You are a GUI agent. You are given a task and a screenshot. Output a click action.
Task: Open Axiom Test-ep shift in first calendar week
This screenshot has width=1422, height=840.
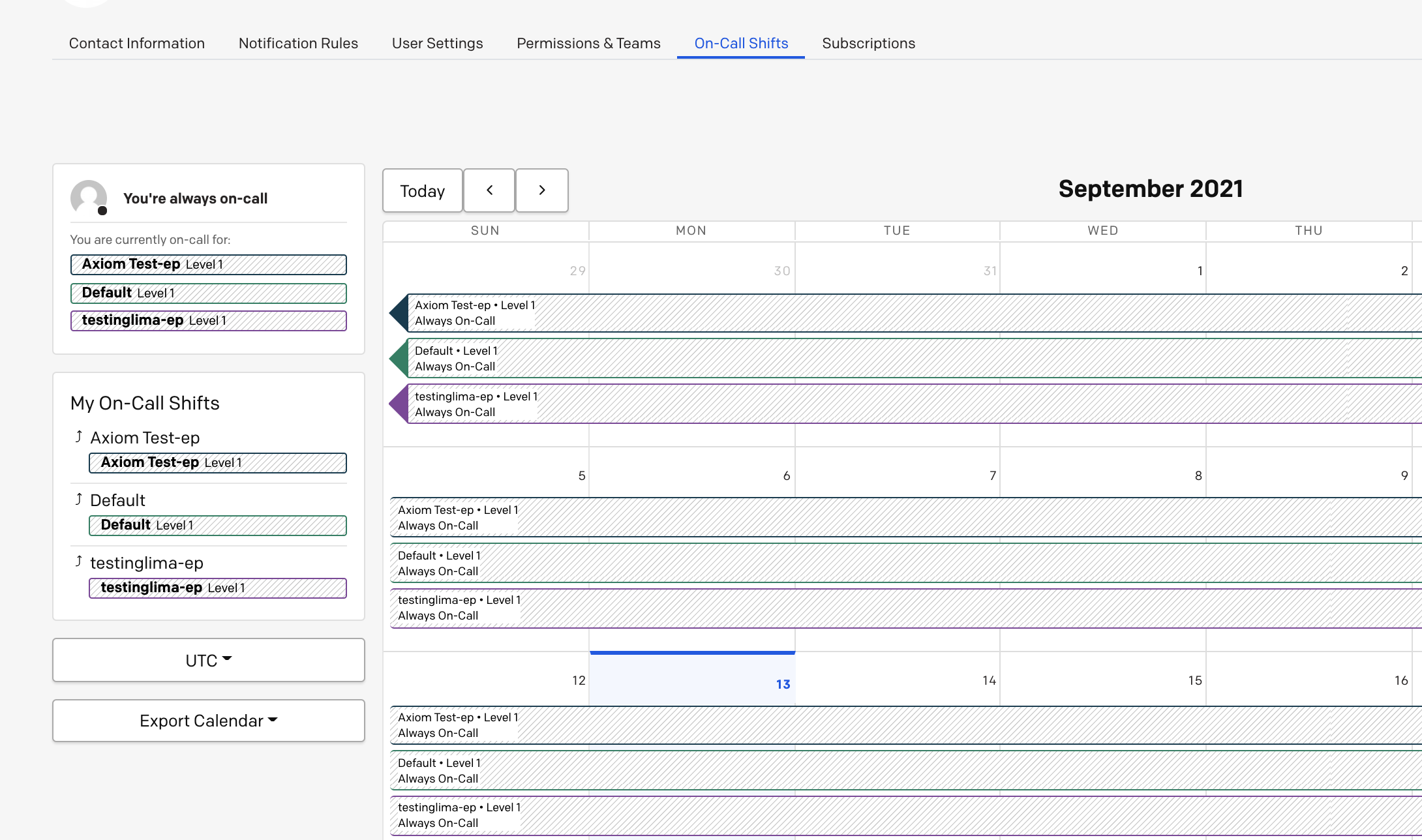[x=907, y=313]
